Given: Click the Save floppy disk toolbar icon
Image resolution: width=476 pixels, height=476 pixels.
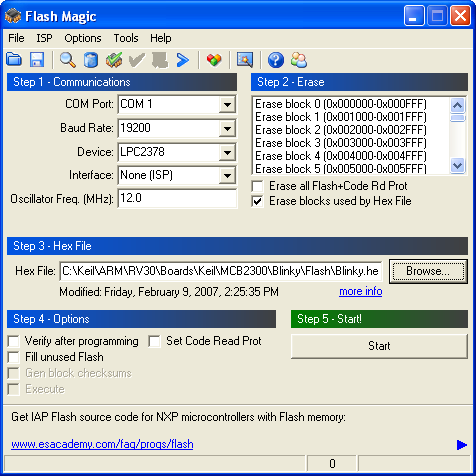Looking at the screenshot, I should coord(37,60).
